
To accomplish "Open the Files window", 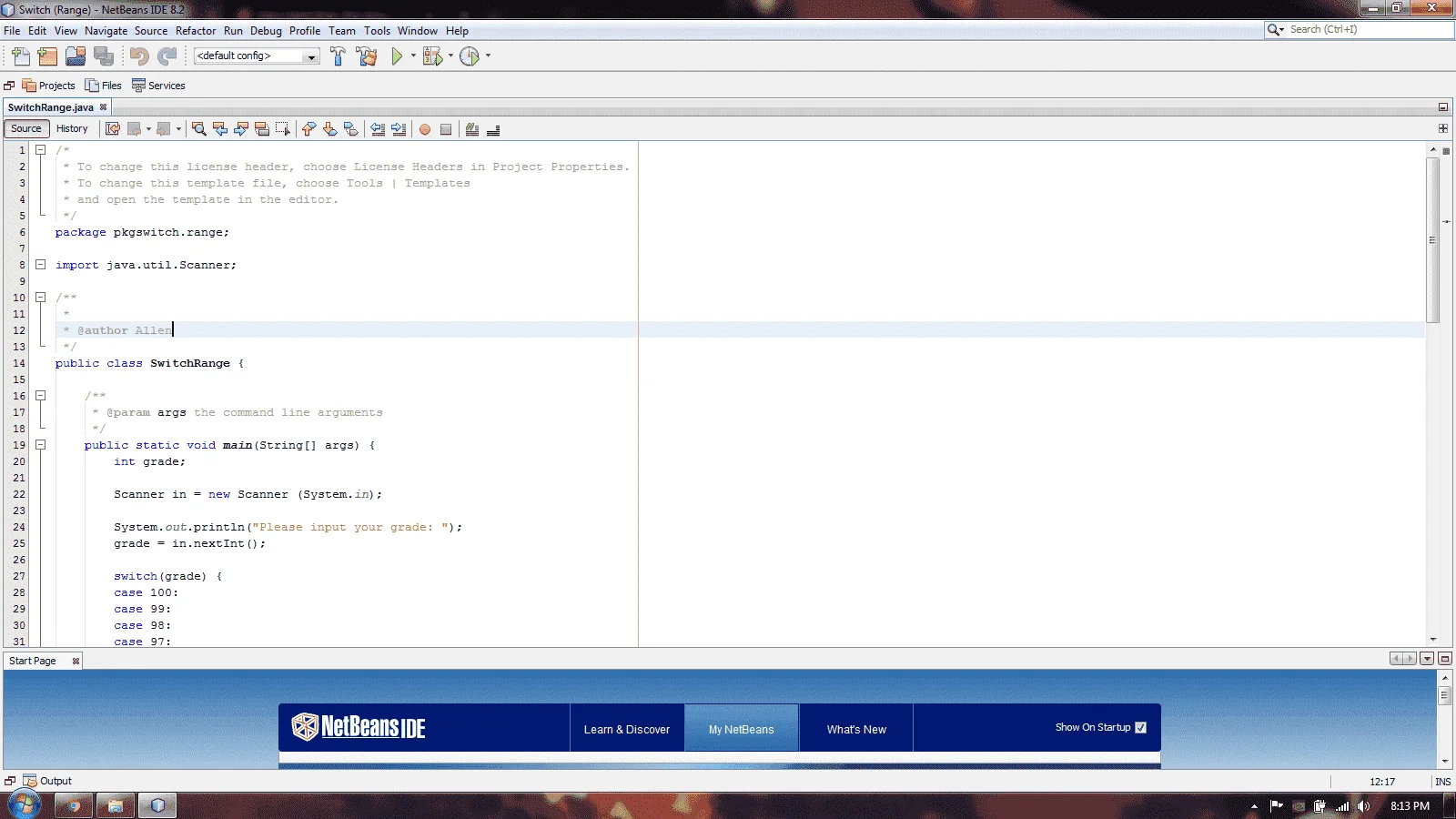I will pyautogui.click(x=103, y=86).
